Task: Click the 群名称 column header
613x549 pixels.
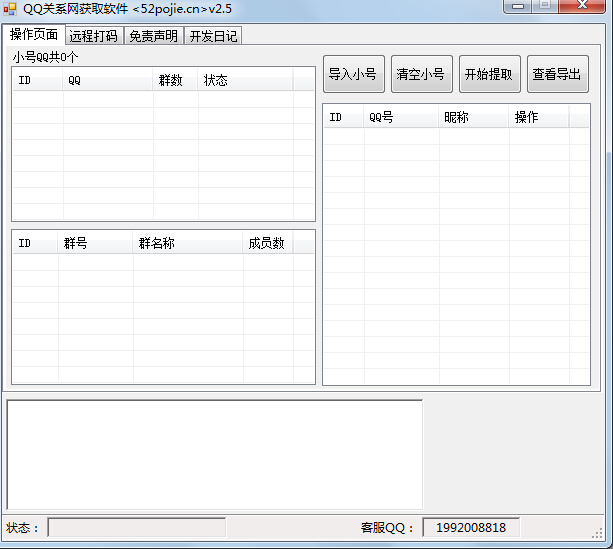Action: (x=188, y=243)
